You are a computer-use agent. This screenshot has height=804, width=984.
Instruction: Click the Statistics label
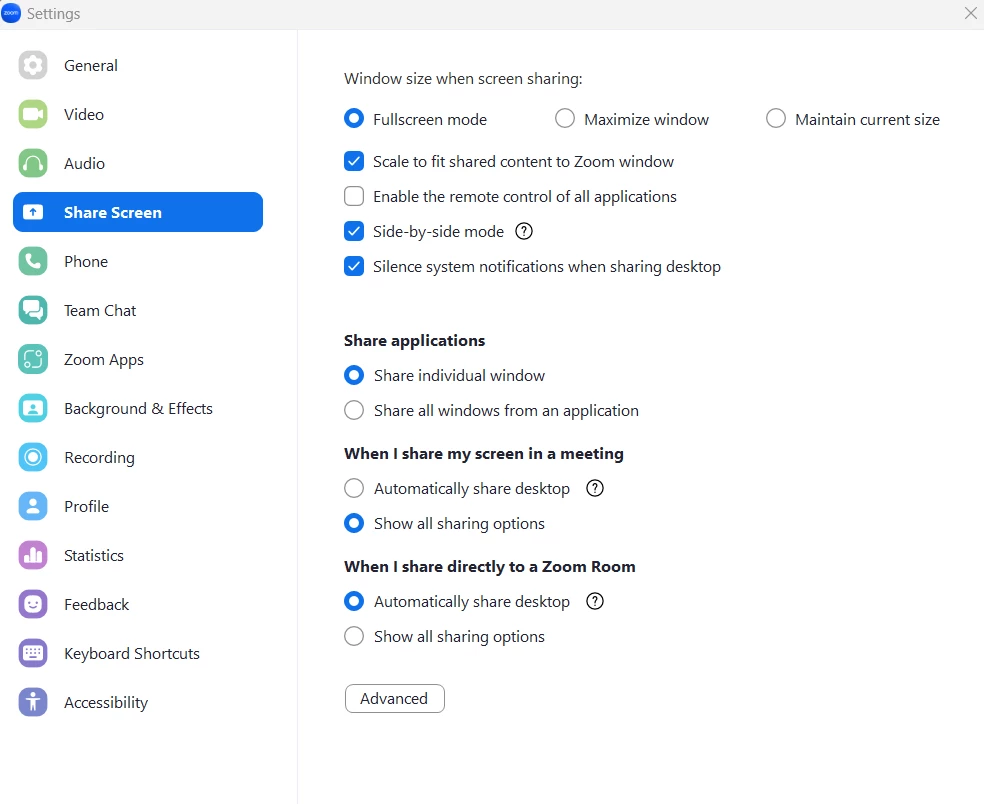click(94, 555)
